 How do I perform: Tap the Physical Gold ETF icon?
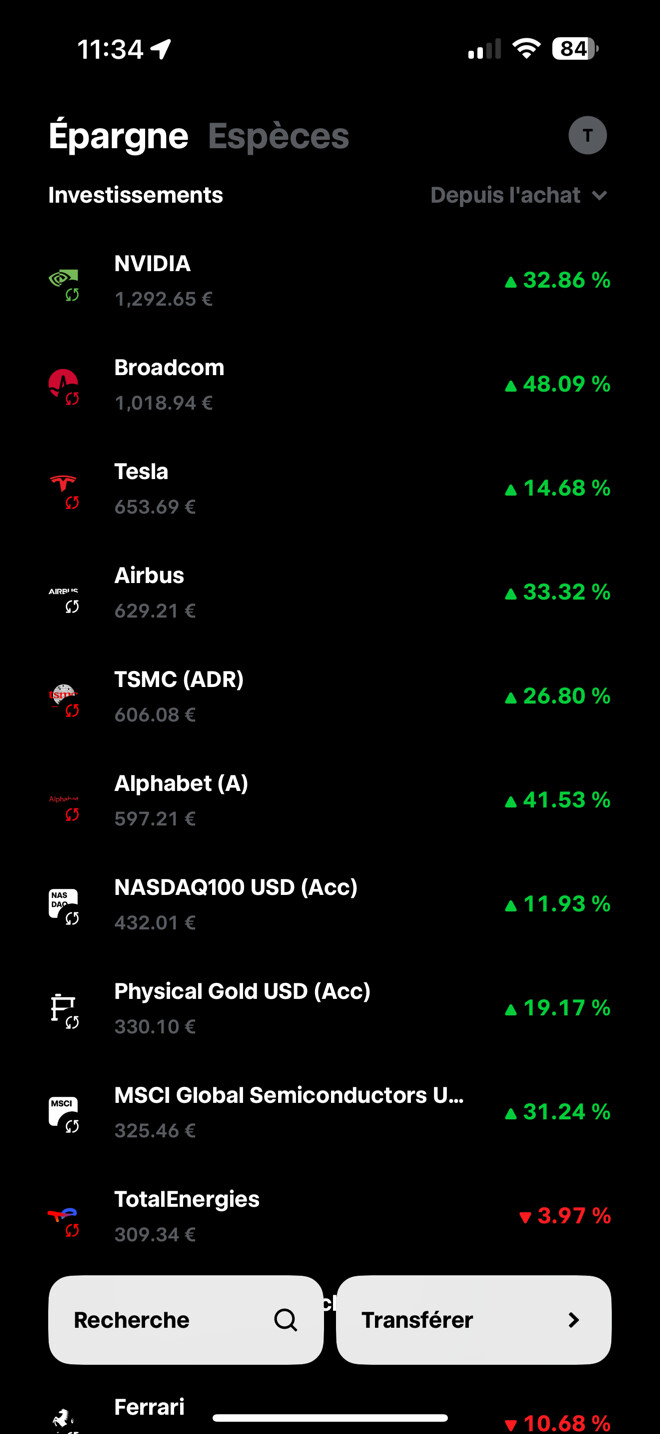[63, 1009]
